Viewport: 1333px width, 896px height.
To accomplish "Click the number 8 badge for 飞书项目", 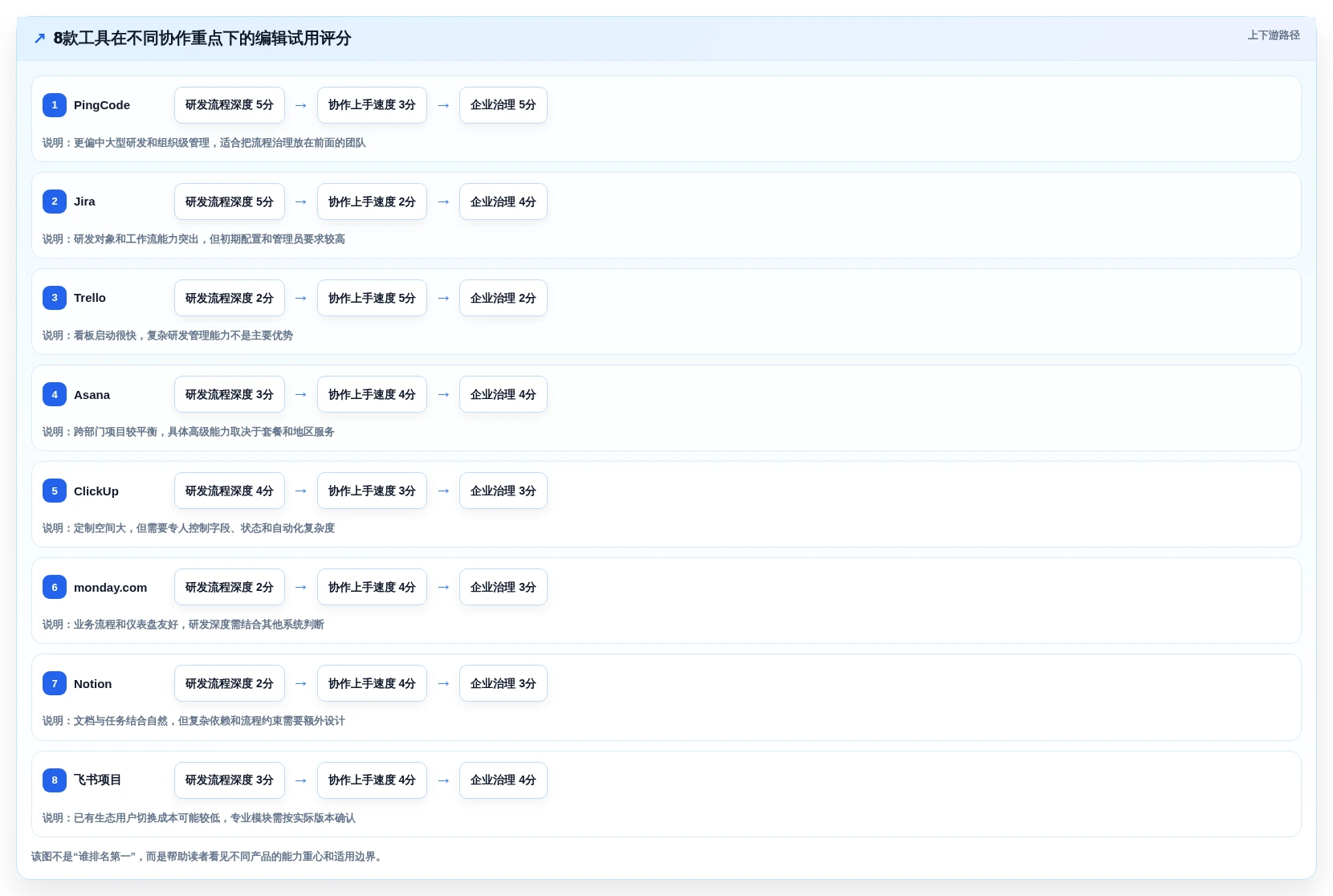I will [x=55, y=780].
